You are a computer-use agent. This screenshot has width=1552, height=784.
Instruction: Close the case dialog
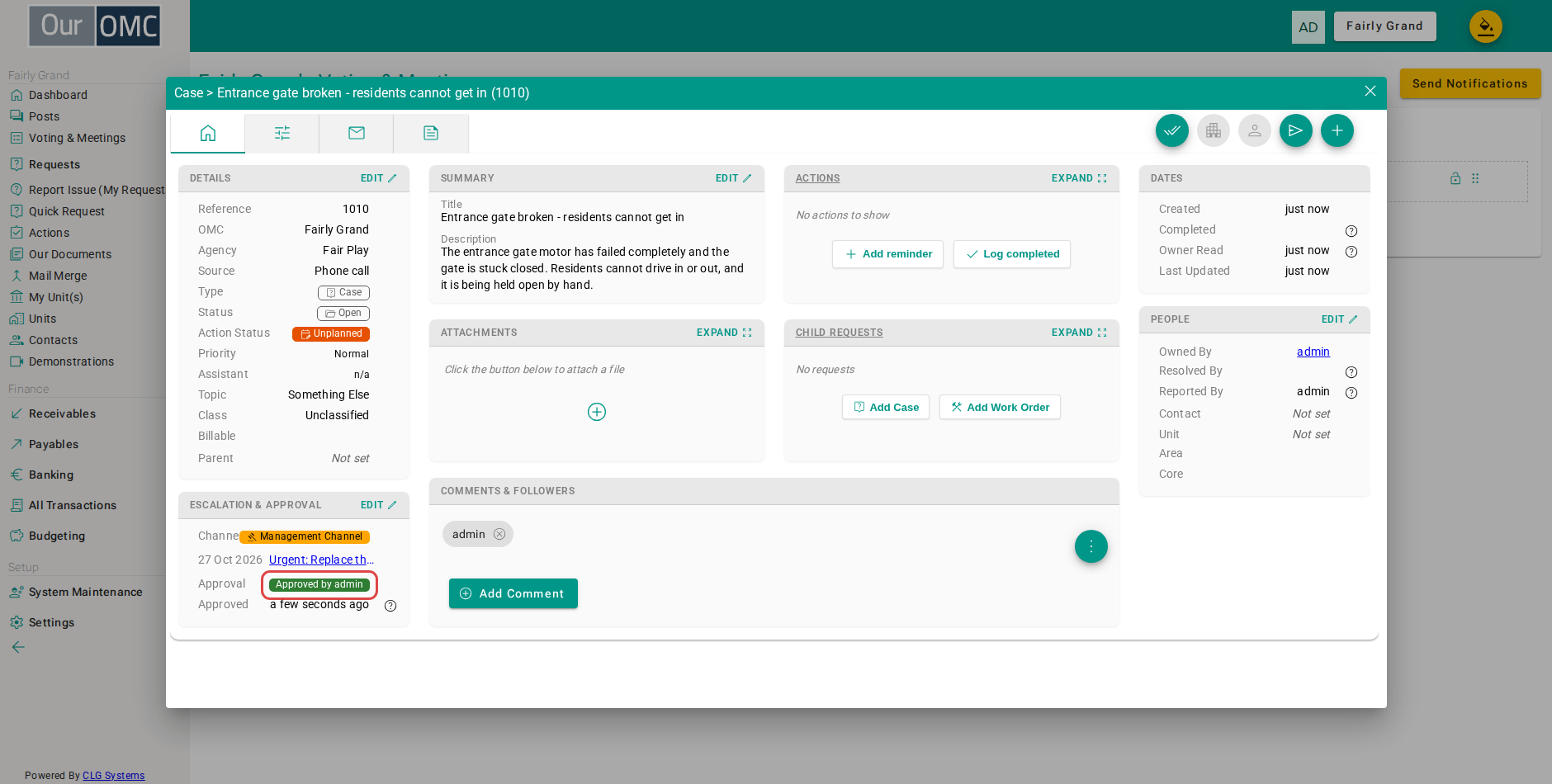pyautogui.click(x=1370, y=92)
